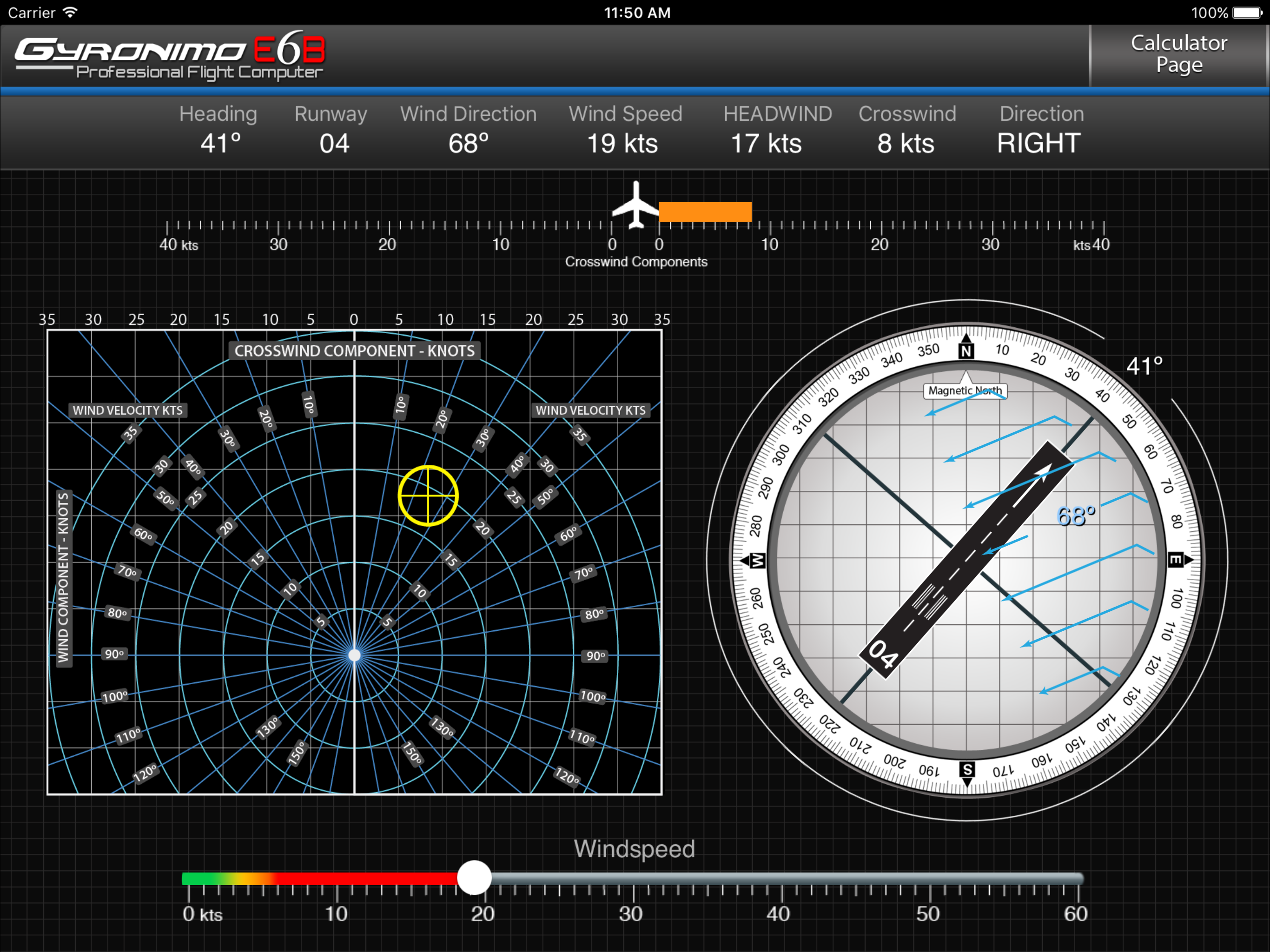The height and width of the screenshot is (952, 1270).
Task: Tap the N marker on compass
Action: tap(966, 350)
